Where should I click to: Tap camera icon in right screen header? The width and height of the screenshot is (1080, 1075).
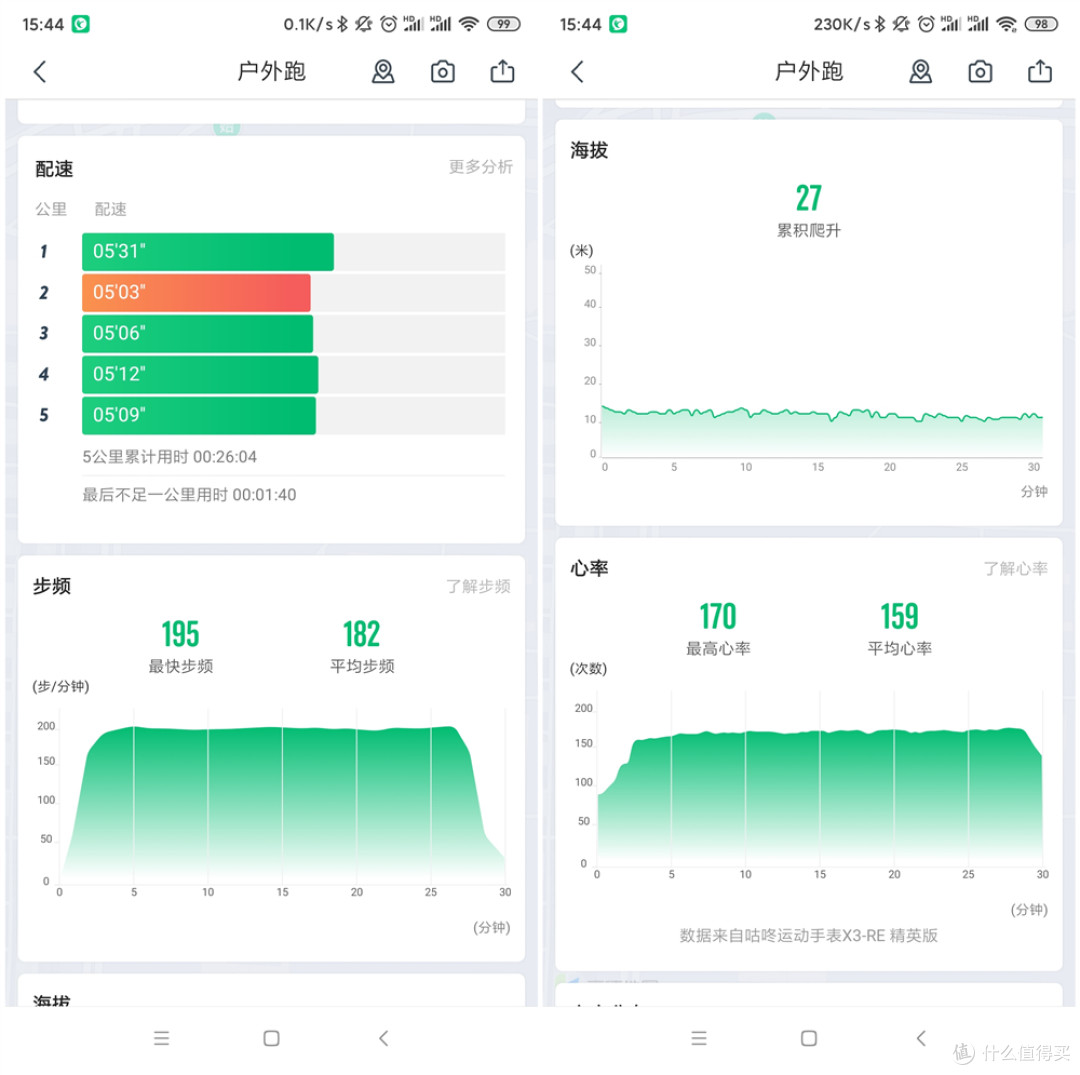point(980,72)
